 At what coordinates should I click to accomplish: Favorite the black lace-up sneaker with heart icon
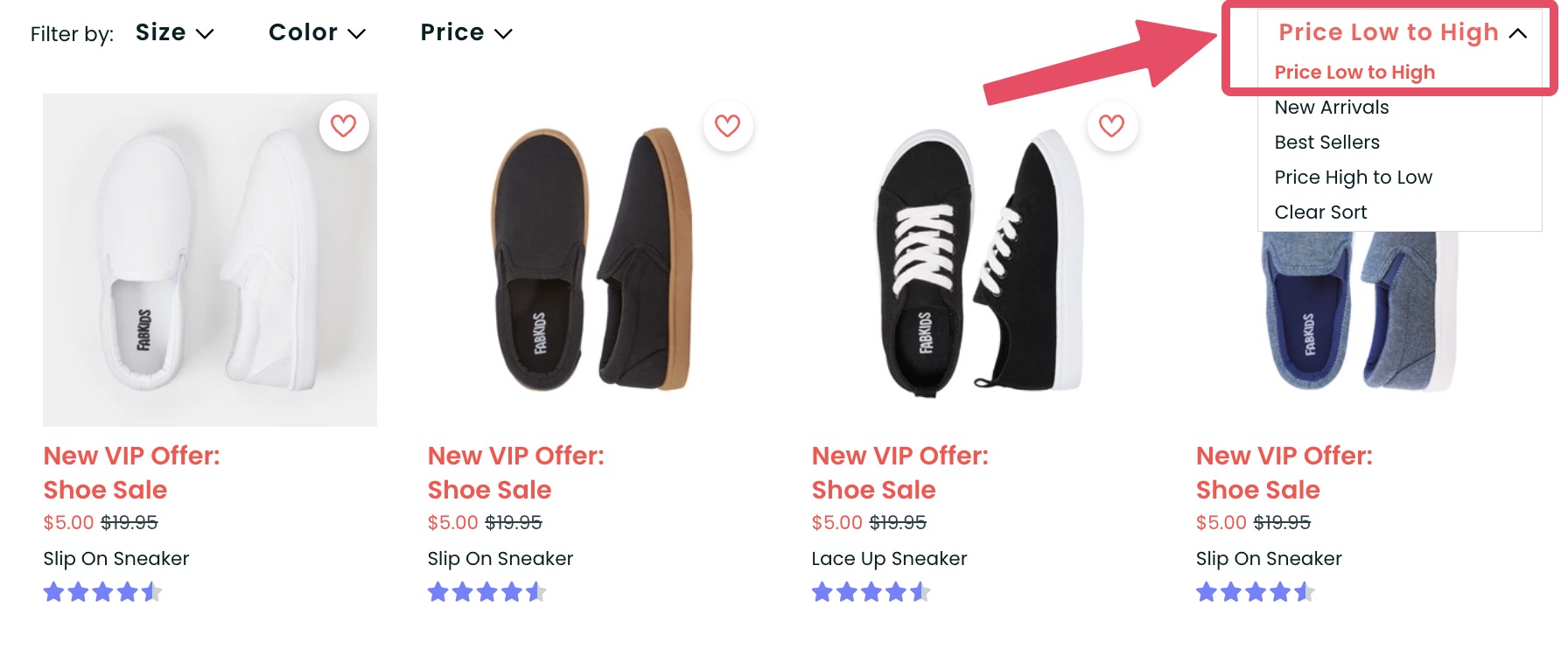(x=1112, y=126)
